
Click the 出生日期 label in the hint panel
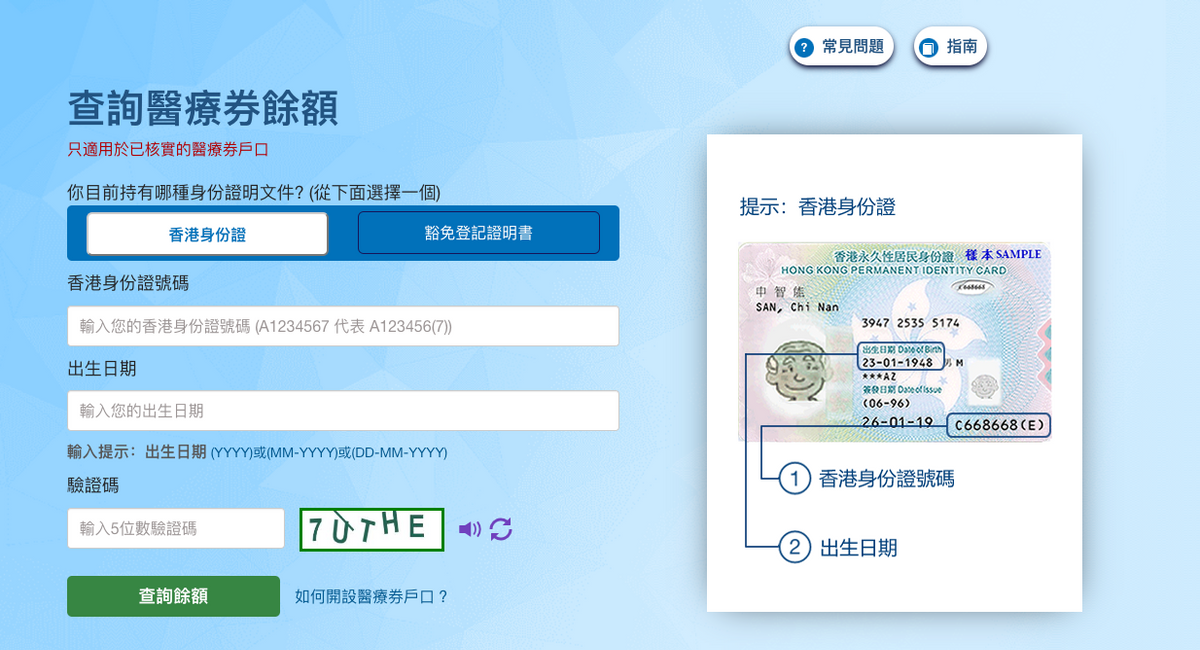(858, 548)
